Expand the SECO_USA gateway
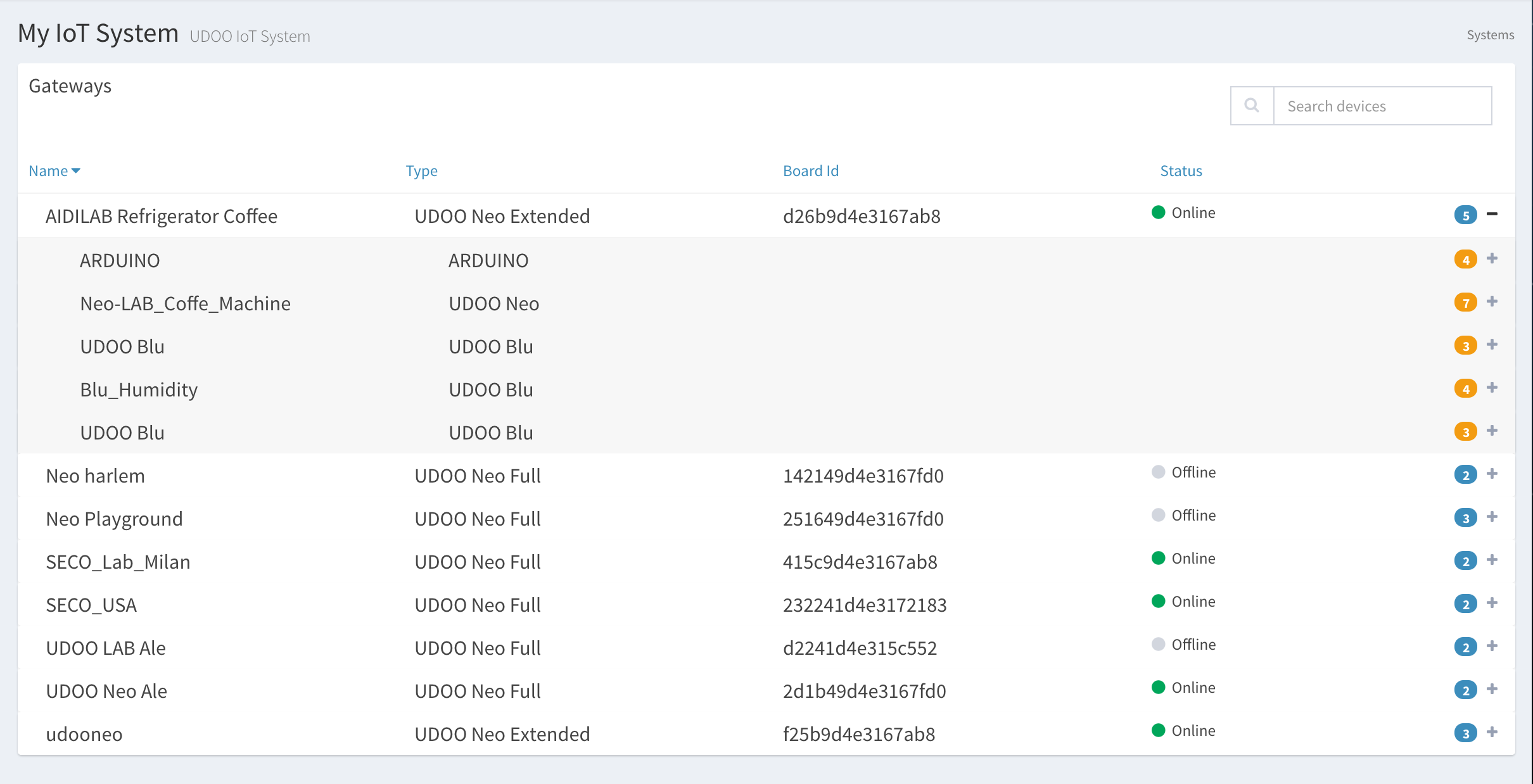Screen dimensions: 1533x784 (1492, 603)
